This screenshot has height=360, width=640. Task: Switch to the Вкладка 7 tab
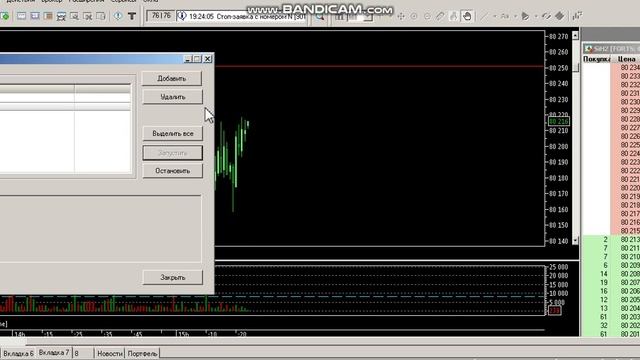54,352
